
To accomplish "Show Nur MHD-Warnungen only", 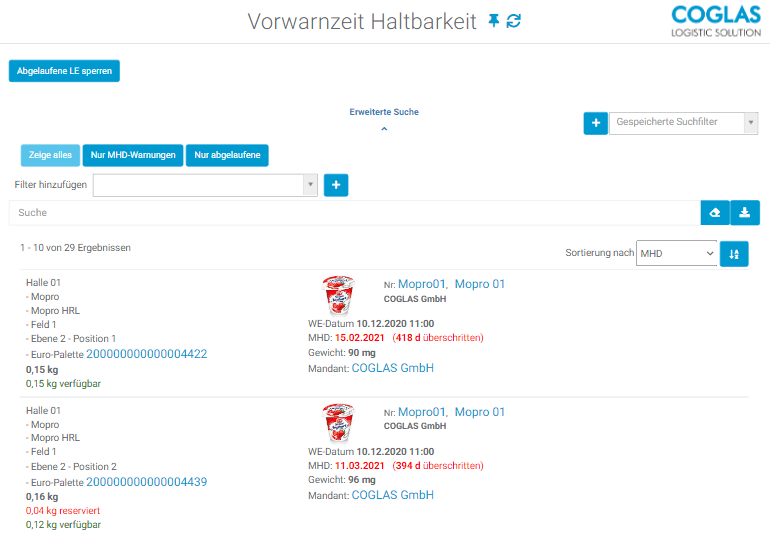I will 133,155.
